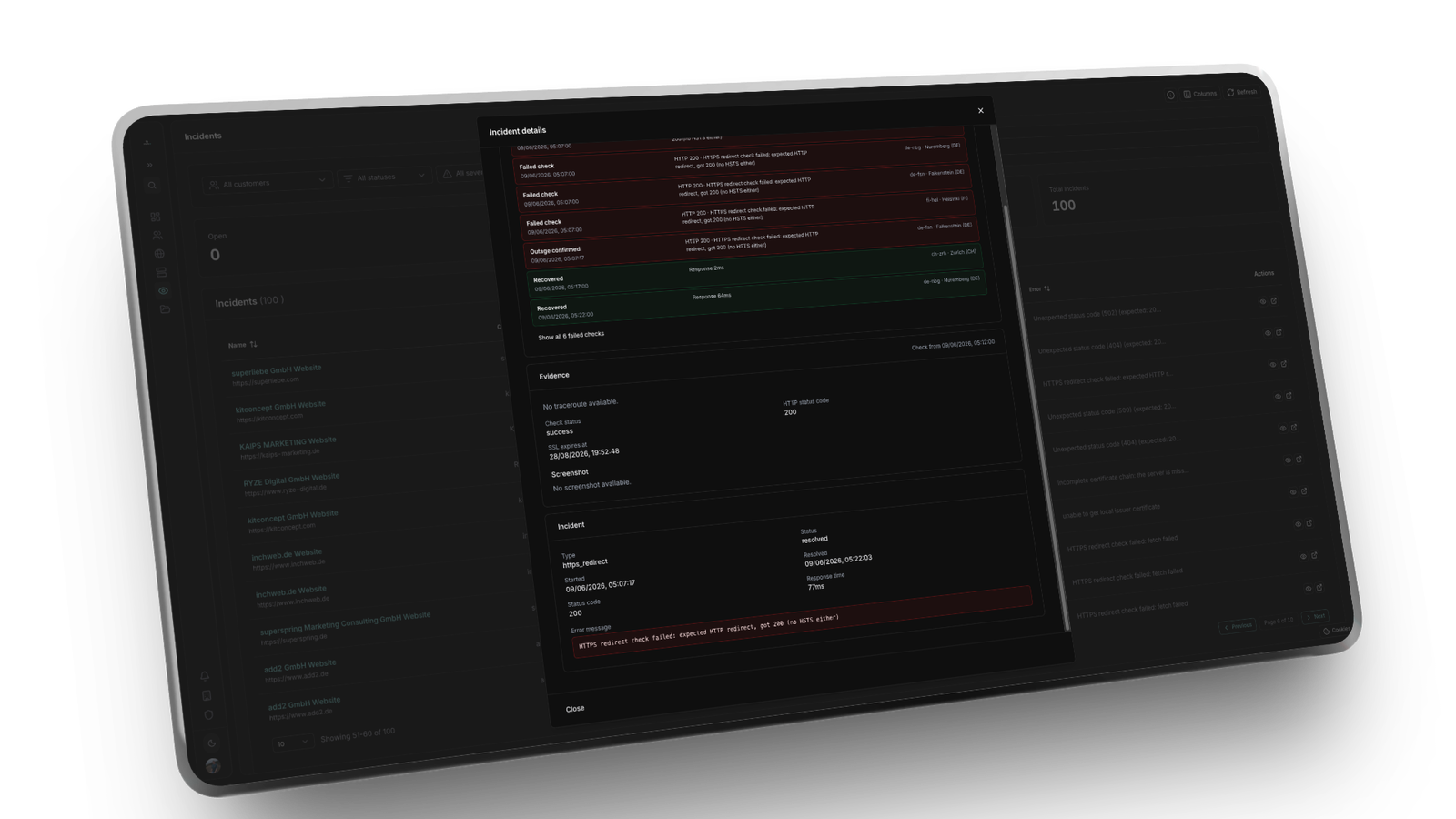The width and height of the screenshot is (1456, 819).
Task: Open the rows-per-page 10 dropdown
Action: click(x=292, y=743)
